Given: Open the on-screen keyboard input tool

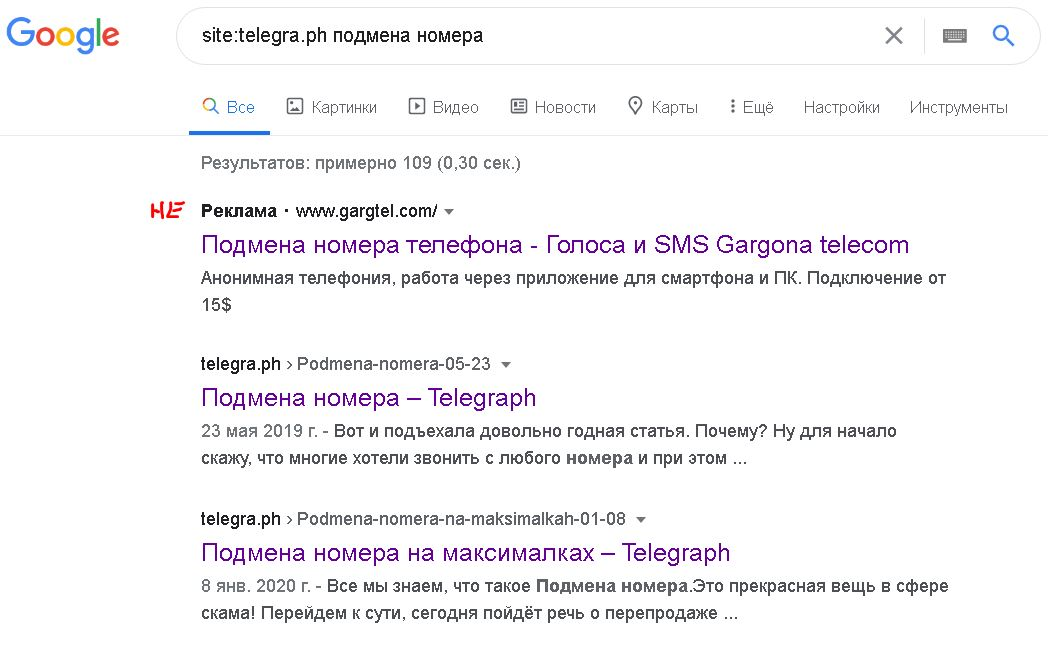Looking at the screenshot, I should [955, 36].
